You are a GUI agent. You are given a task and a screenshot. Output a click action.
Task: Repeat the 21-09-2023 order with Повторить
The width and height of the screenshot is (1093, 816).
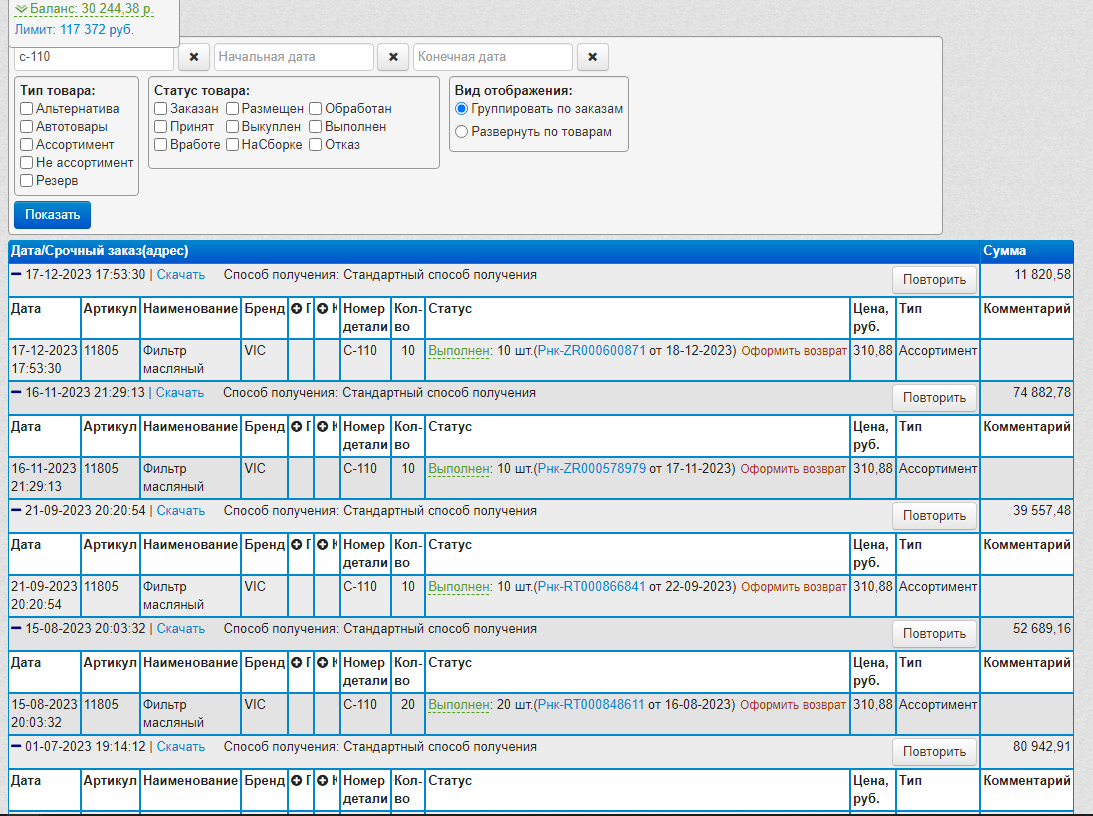tap(934, 516)
